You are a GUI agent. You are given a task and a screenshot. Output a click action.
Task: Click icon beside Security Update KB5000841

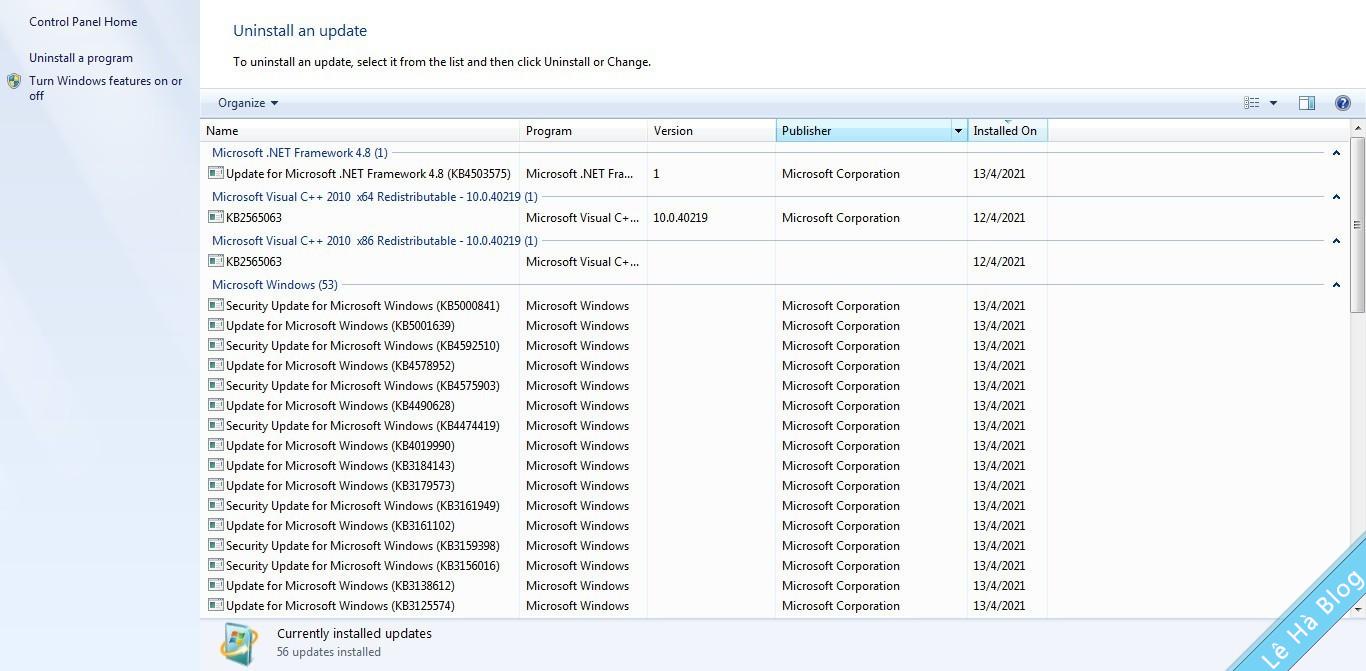pyautogui.click(x=216, y=305)
